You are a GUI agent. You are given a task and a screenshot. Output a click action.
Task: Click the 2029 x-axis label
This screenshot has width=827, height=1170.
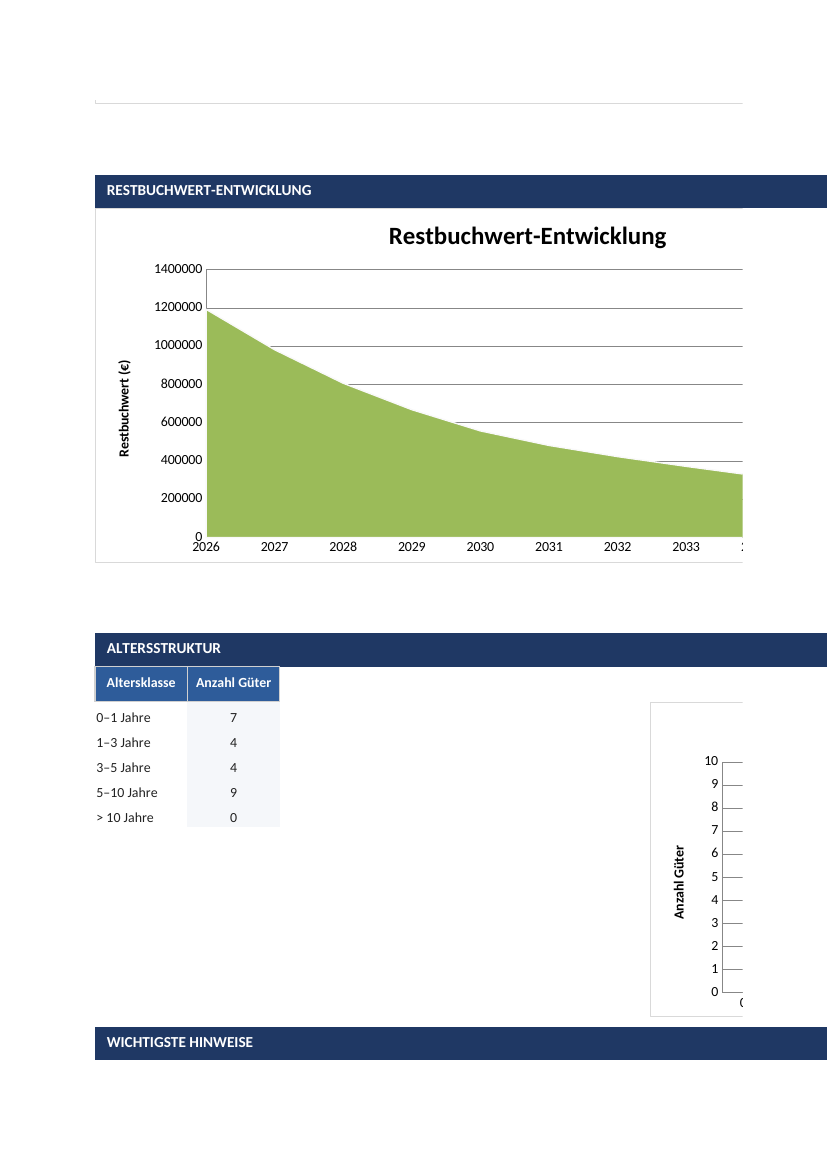[x=412, y=547]
